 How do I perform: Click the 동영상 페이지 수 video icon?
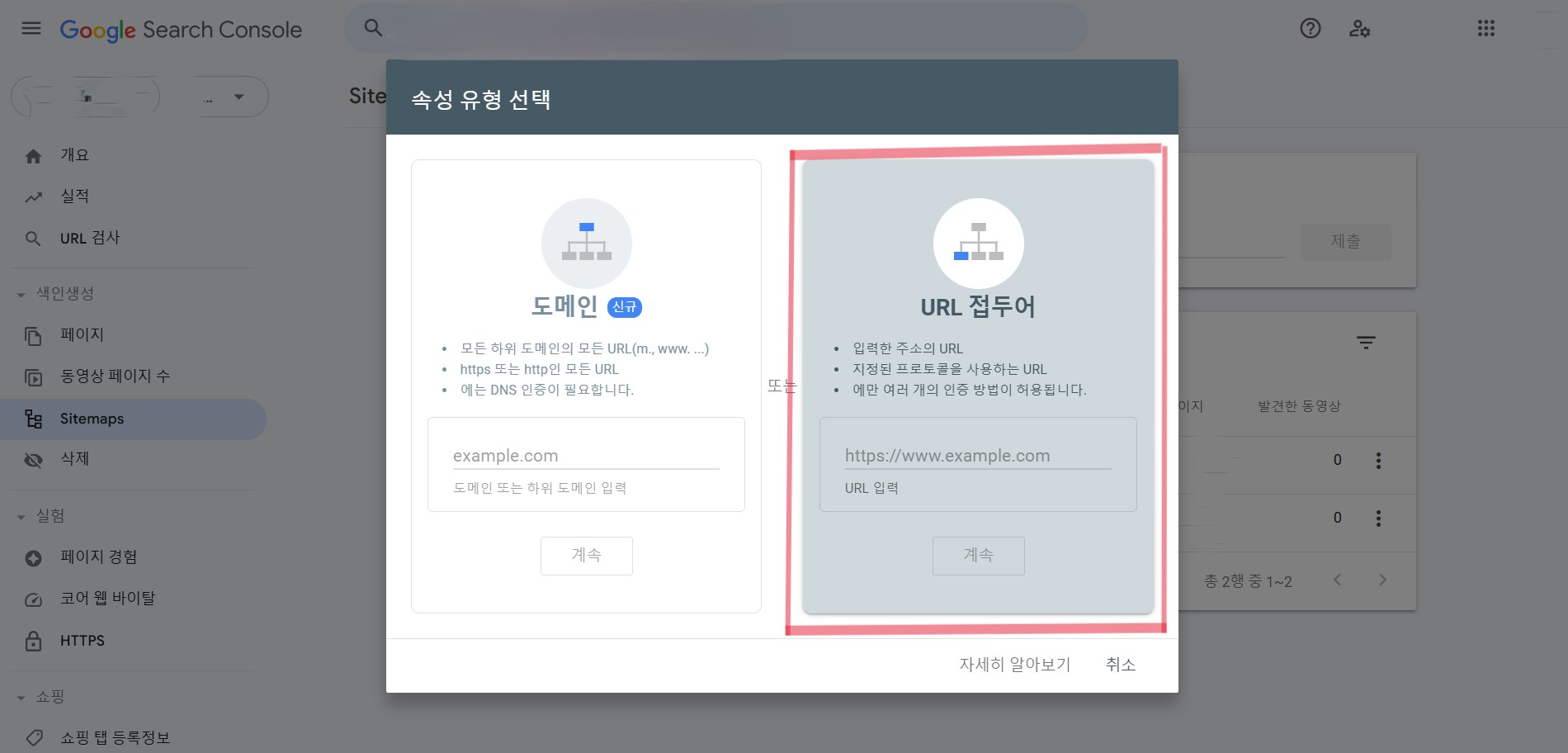[x=33, y=377]
